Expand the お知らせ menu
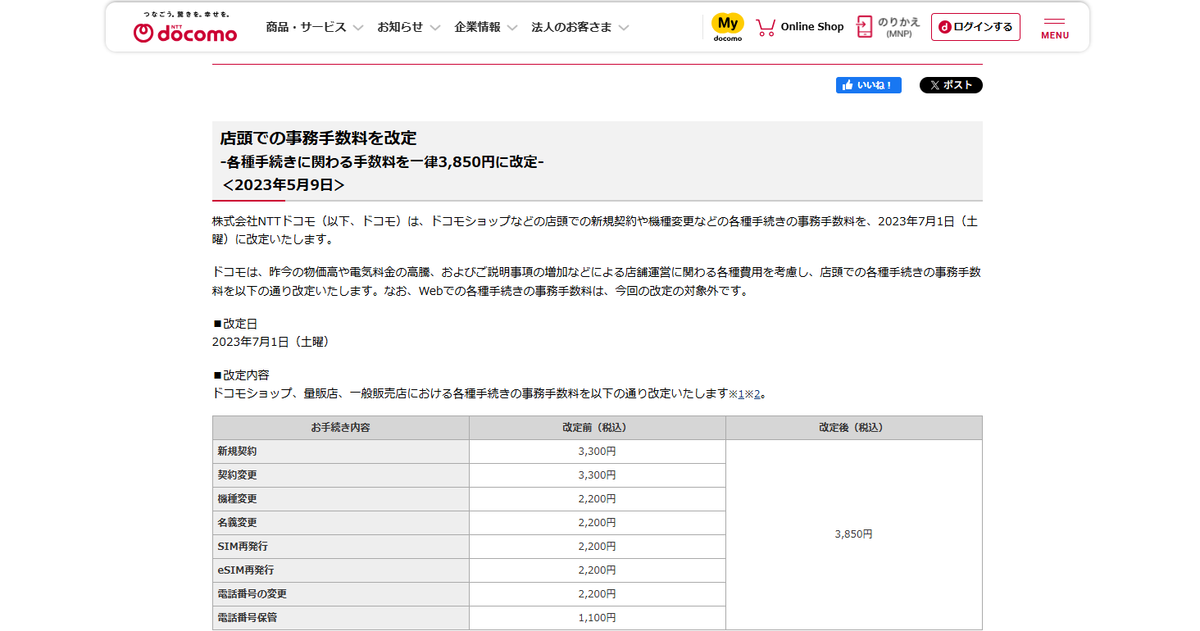 point(408,27)
